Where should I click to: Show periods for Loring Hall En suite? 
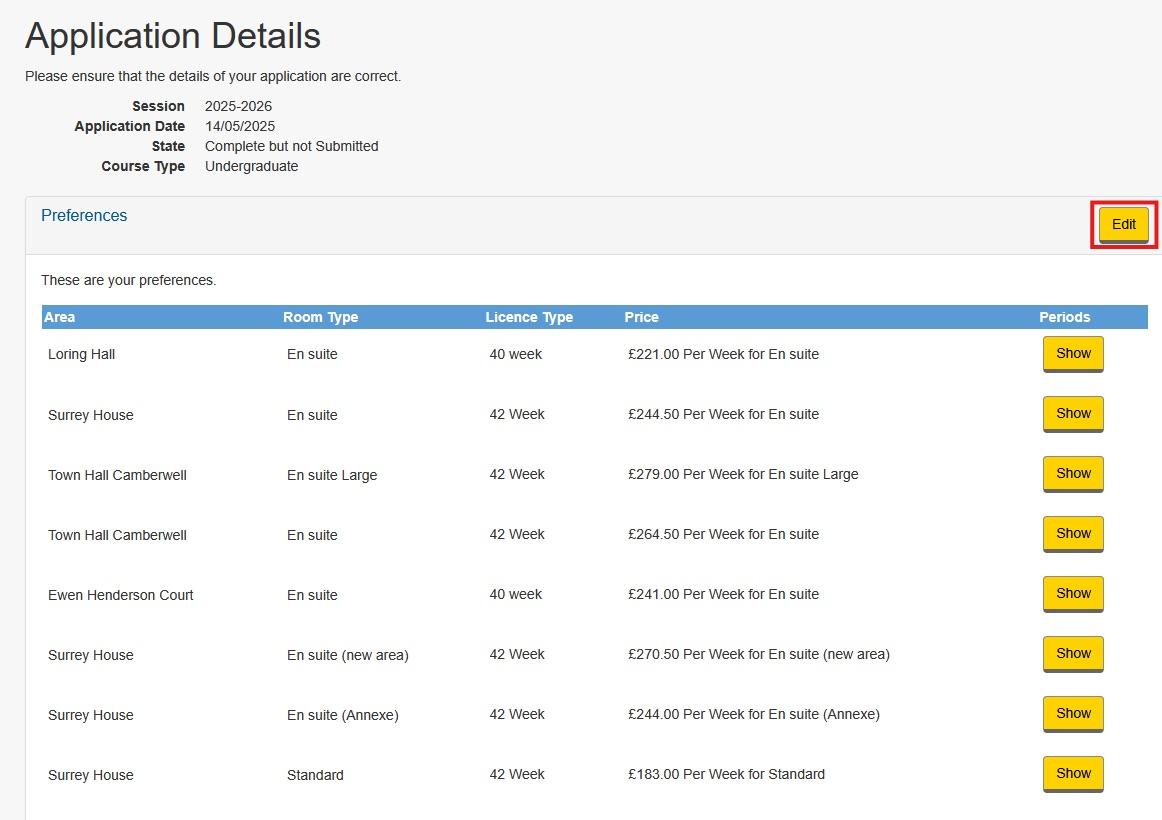[x=1072, y=353]
